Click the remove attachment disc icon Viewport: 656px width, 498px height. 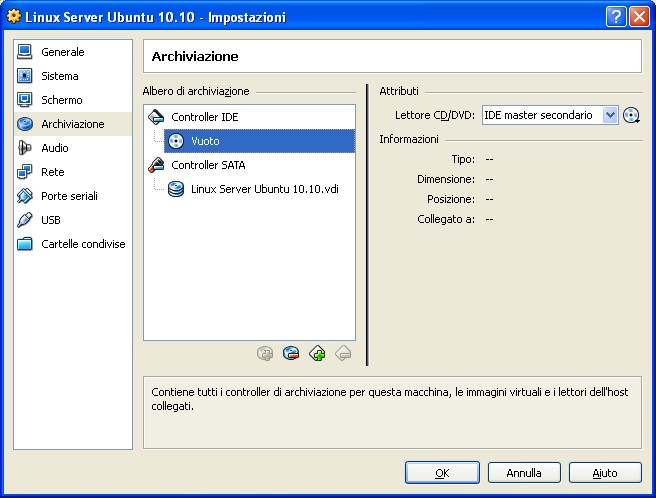click(x=292, y=352)
